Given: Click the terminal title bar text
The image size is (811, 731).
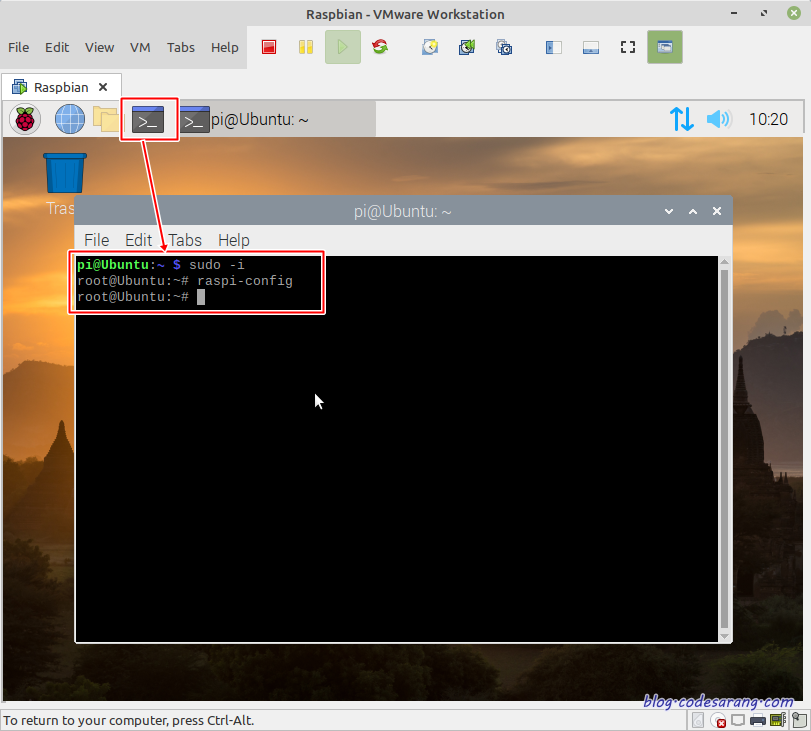Looking at the screenshot, I should (402, 211).
